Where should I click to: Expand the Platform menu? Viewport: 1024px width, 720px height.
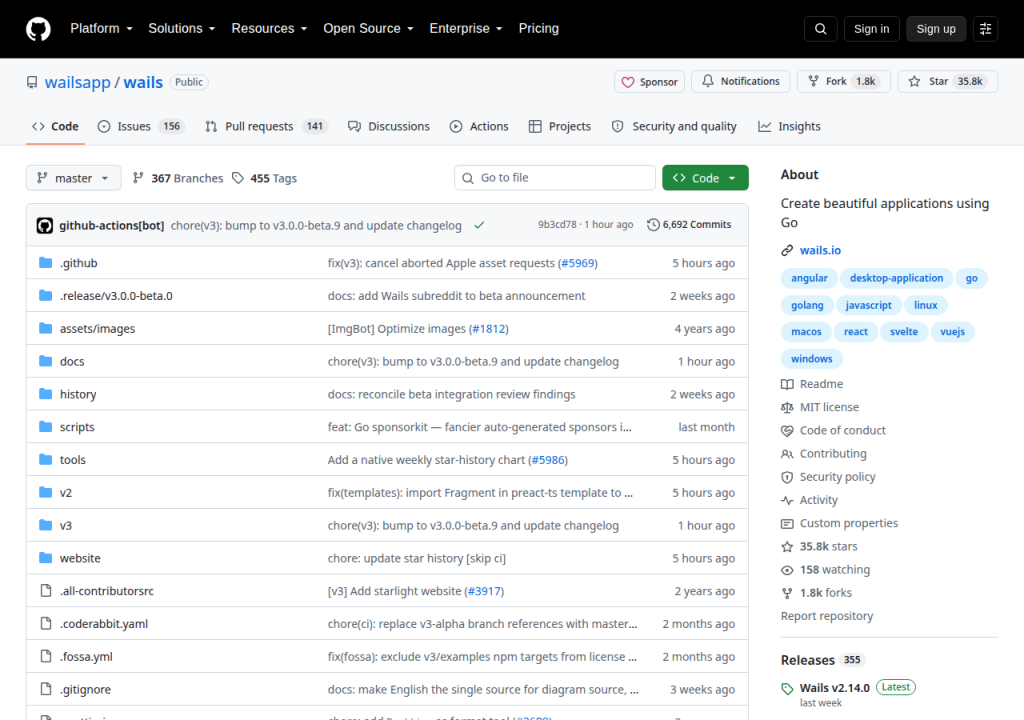click(x=101, y=29)
